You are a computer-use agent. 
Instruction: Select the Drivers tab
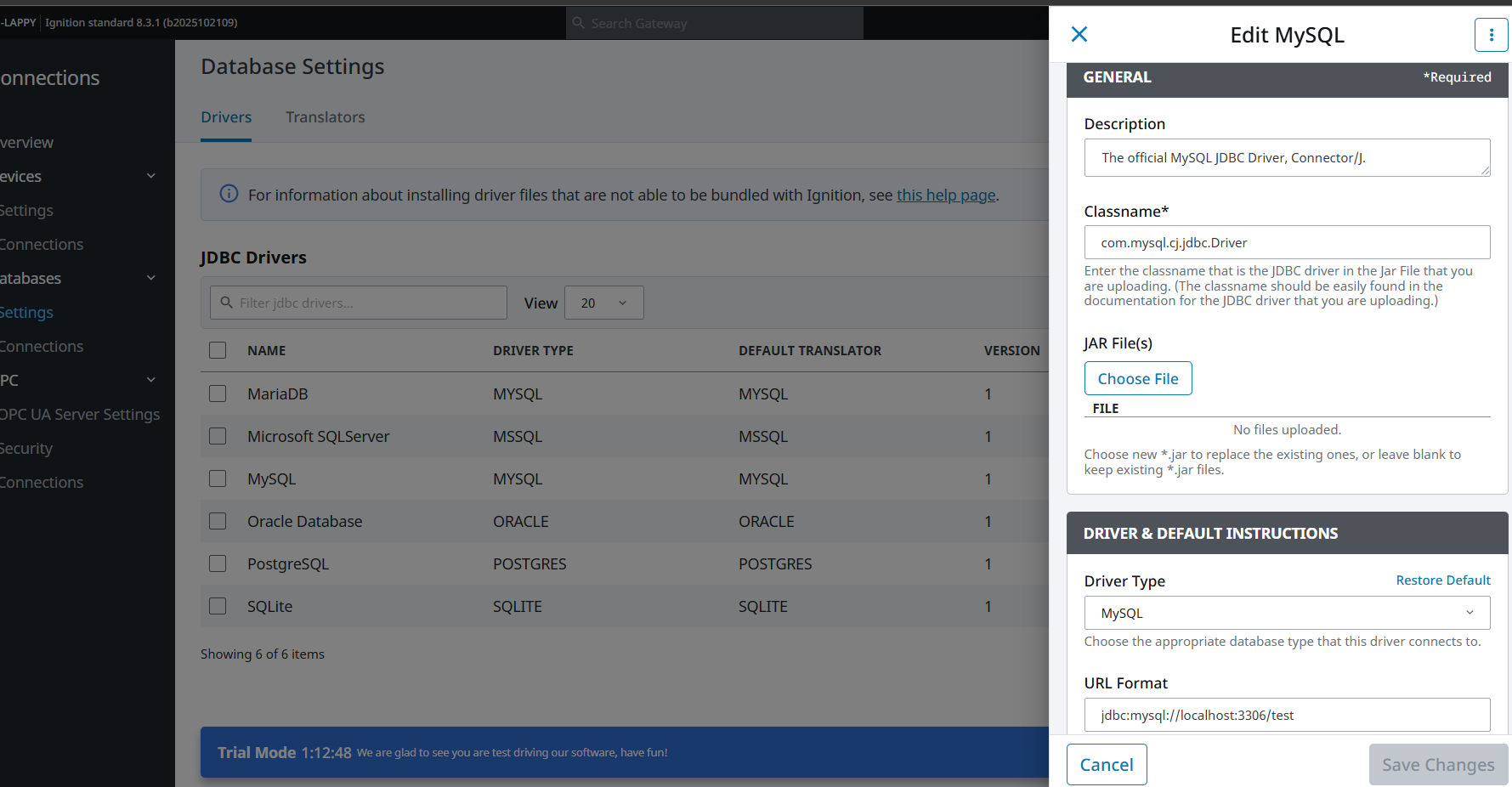click(226, 117)
